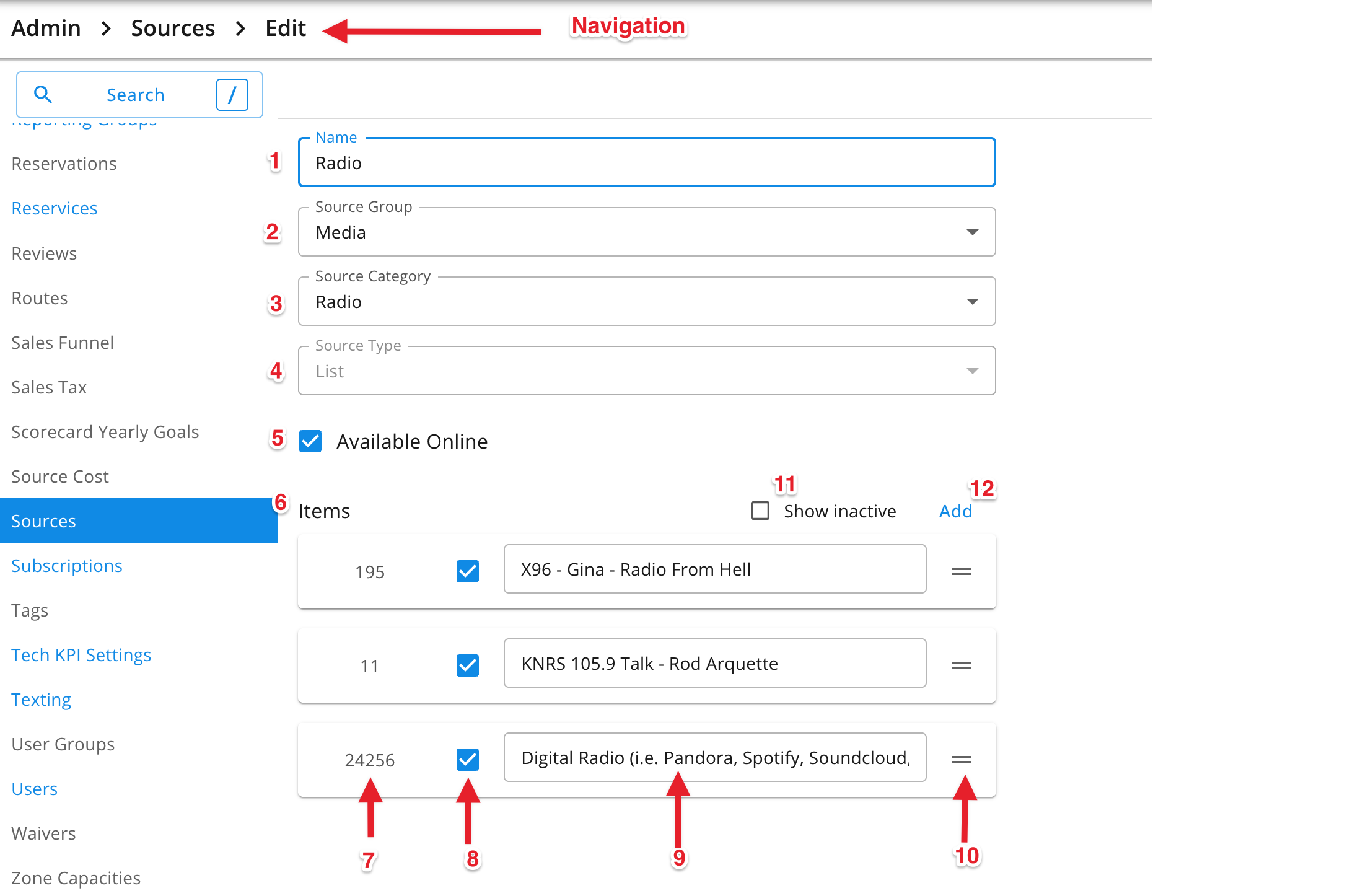The image size is (1363, 896).
Task: Open the Source Category dropdown
Action: click(x=647, y=301)
